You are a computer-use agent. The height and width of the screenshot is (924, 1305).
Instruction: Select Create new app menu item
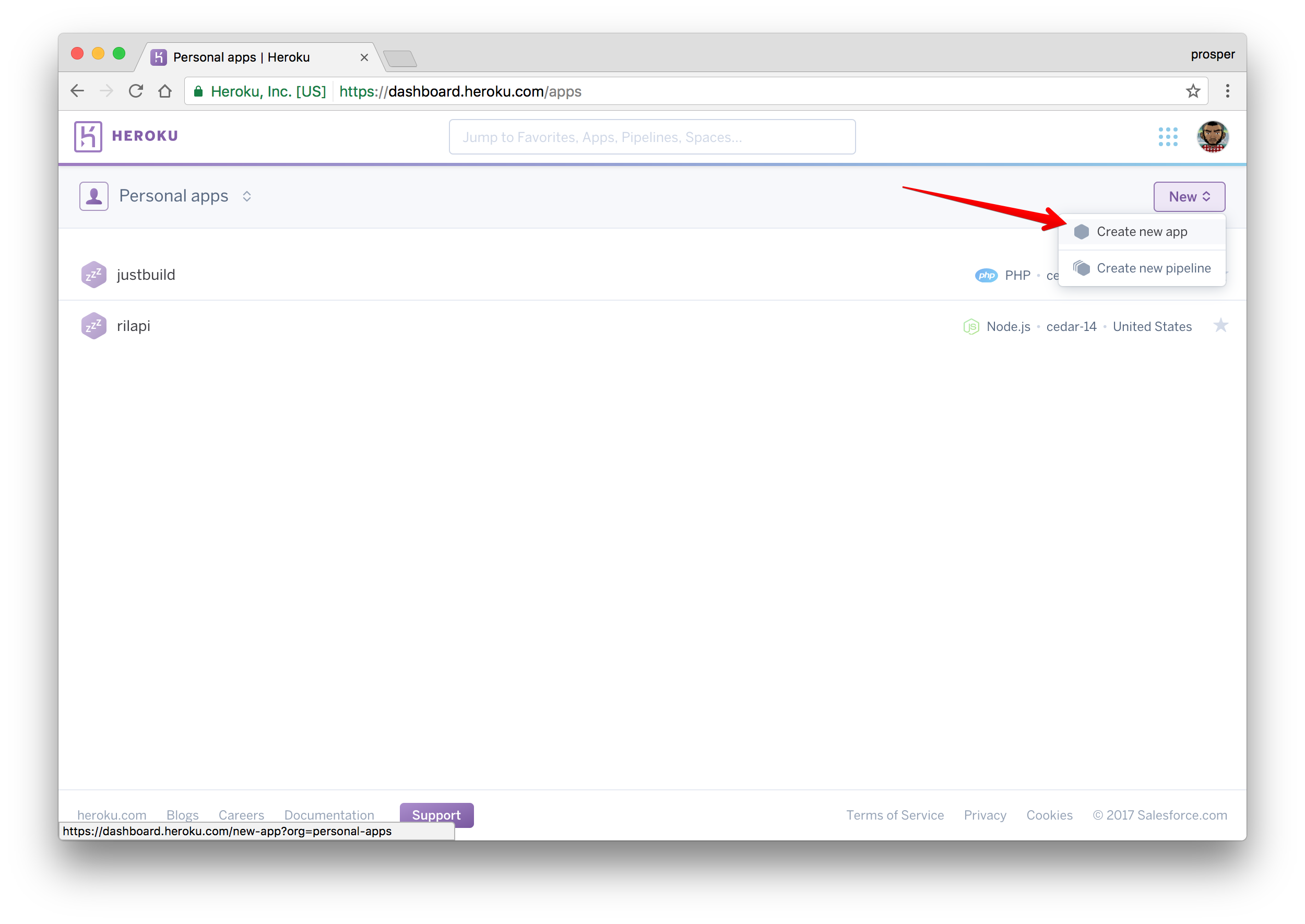click(1141, 232)
